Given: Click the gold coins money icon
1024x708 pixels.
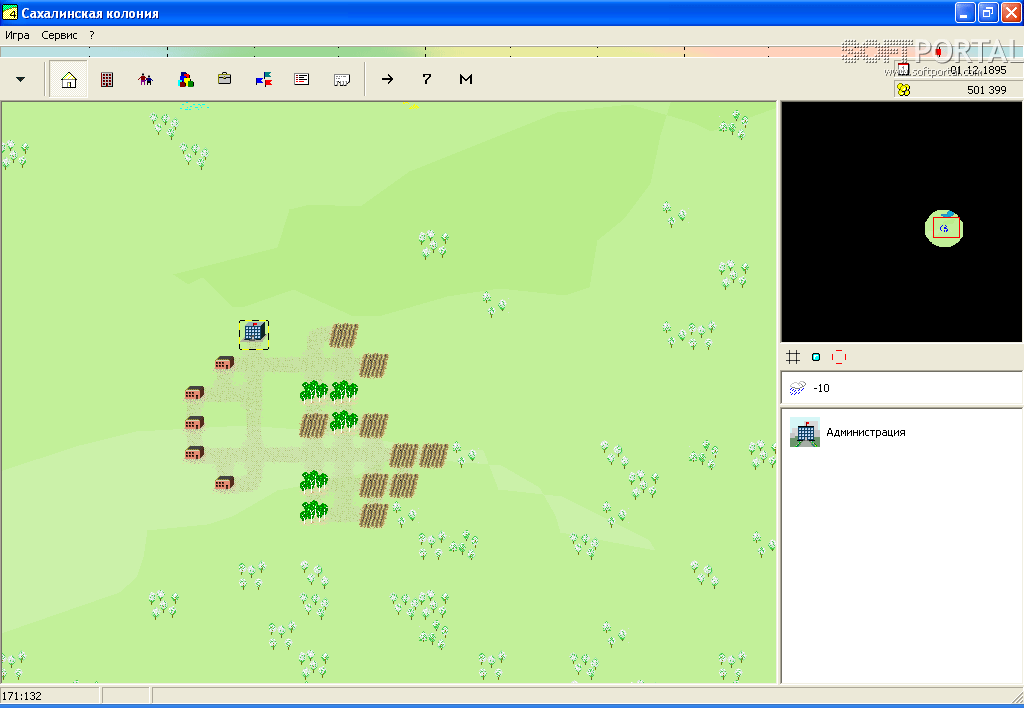Looking at the screenshot, I should (904, 89).
